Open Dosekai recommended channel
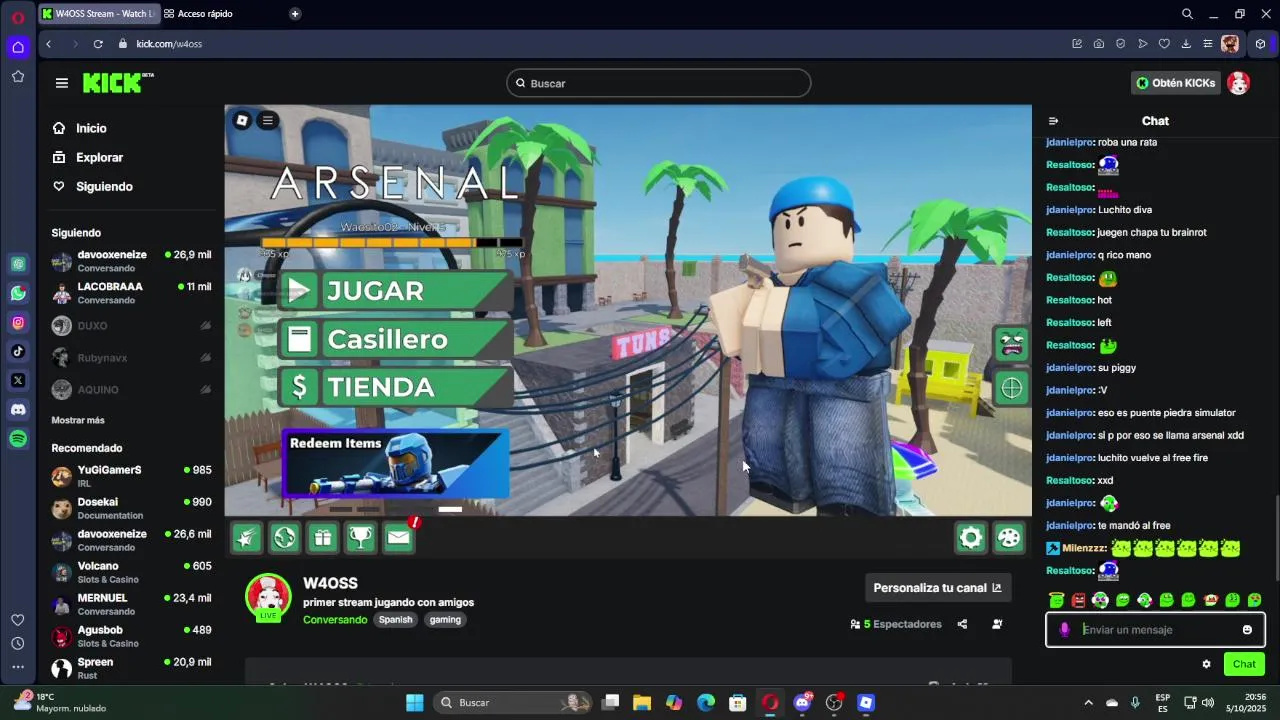Image resolution: width=1280 pixels, height=720 pixels. point(132,508)
